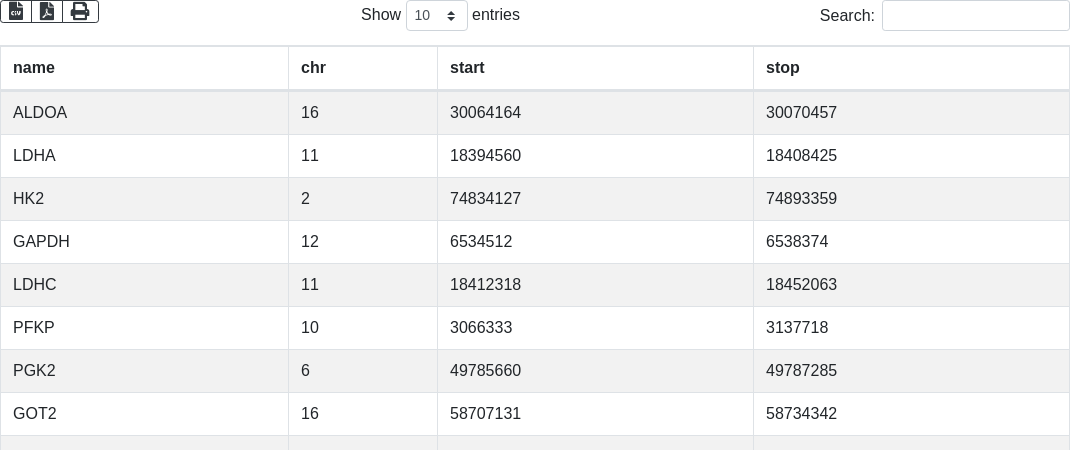Select the GAPDH table row

pos(535,242)
